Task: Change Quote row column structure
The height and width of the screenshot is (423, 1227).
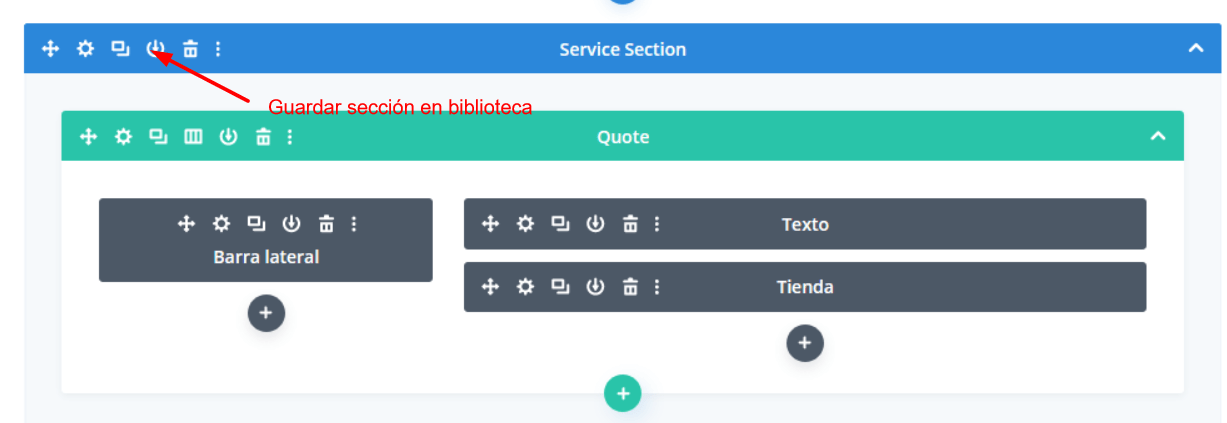Action: [x=193, y=137]
